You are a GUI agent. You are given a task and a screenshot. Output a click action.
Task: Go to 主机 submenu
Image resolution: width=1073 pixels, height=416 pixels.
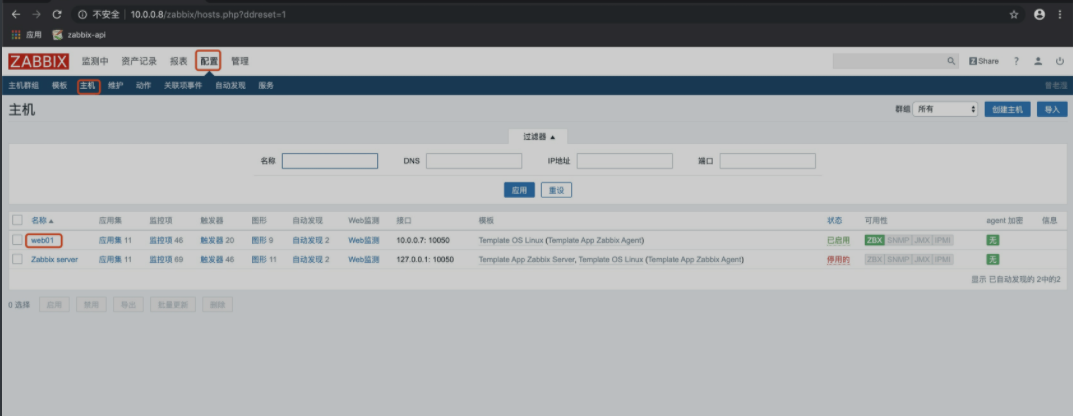(x=88, y=86)
